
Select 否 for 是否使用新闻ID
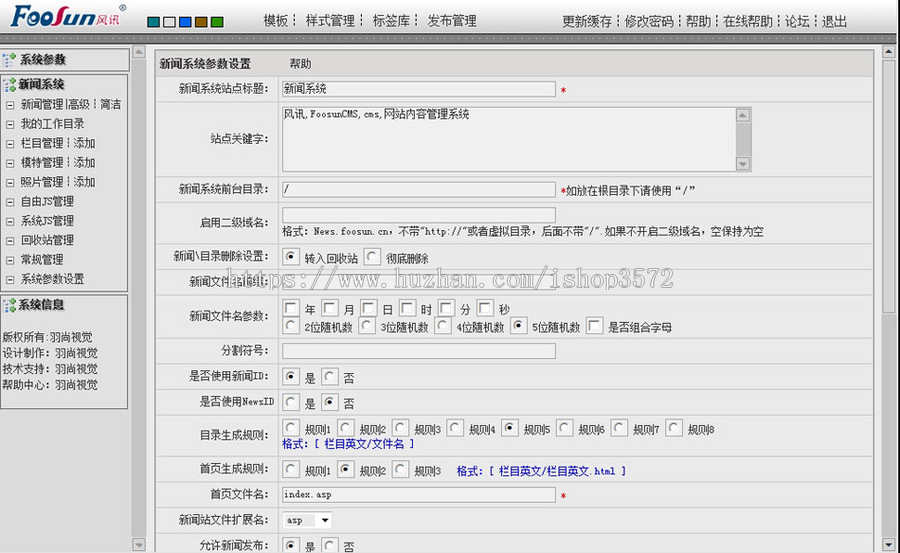pyautogui.click(x=329, y=377)
